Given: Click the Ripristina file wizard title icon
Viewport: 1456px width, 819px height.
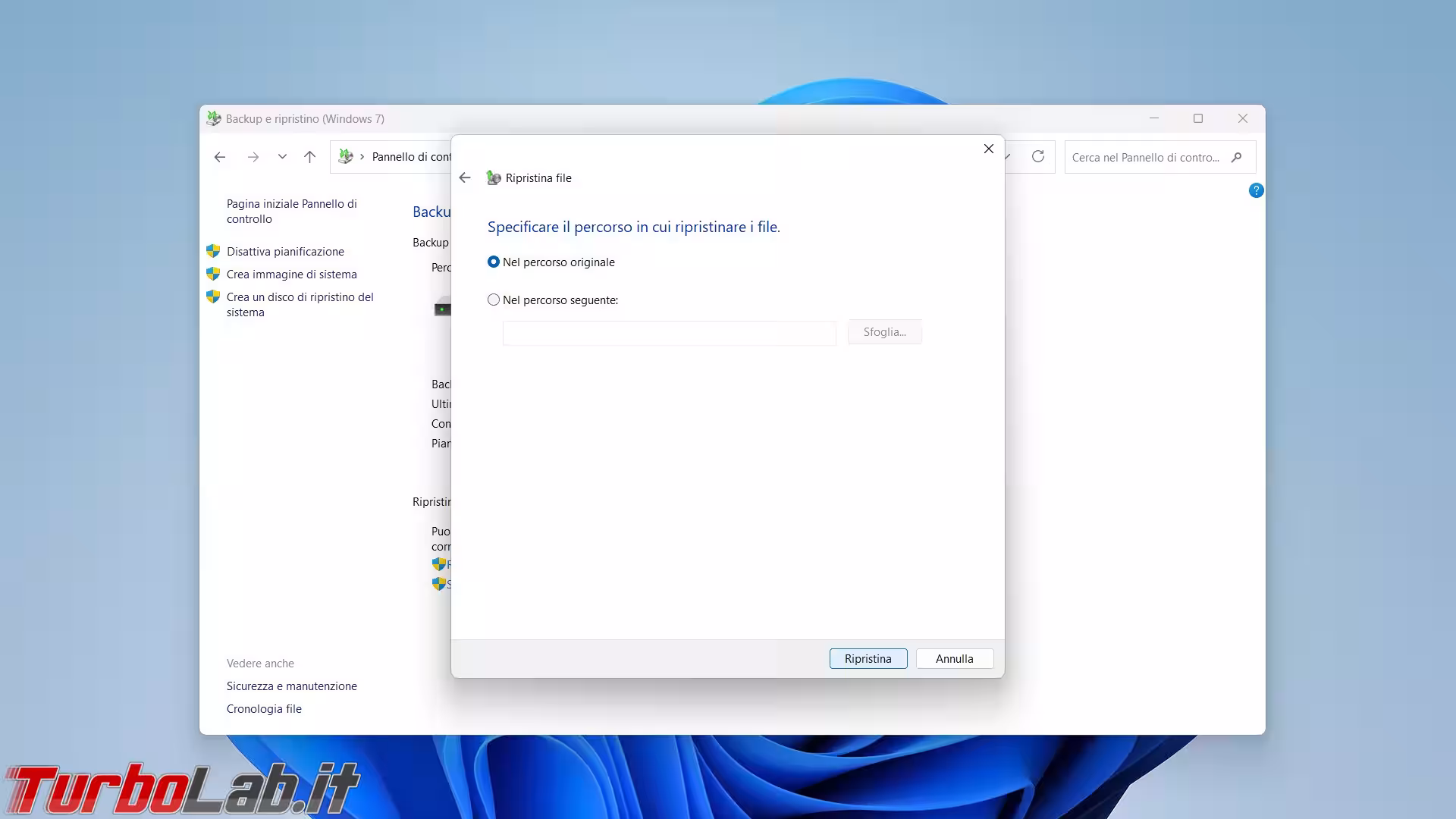Looking at the screenshot, I should pos(494,177).
